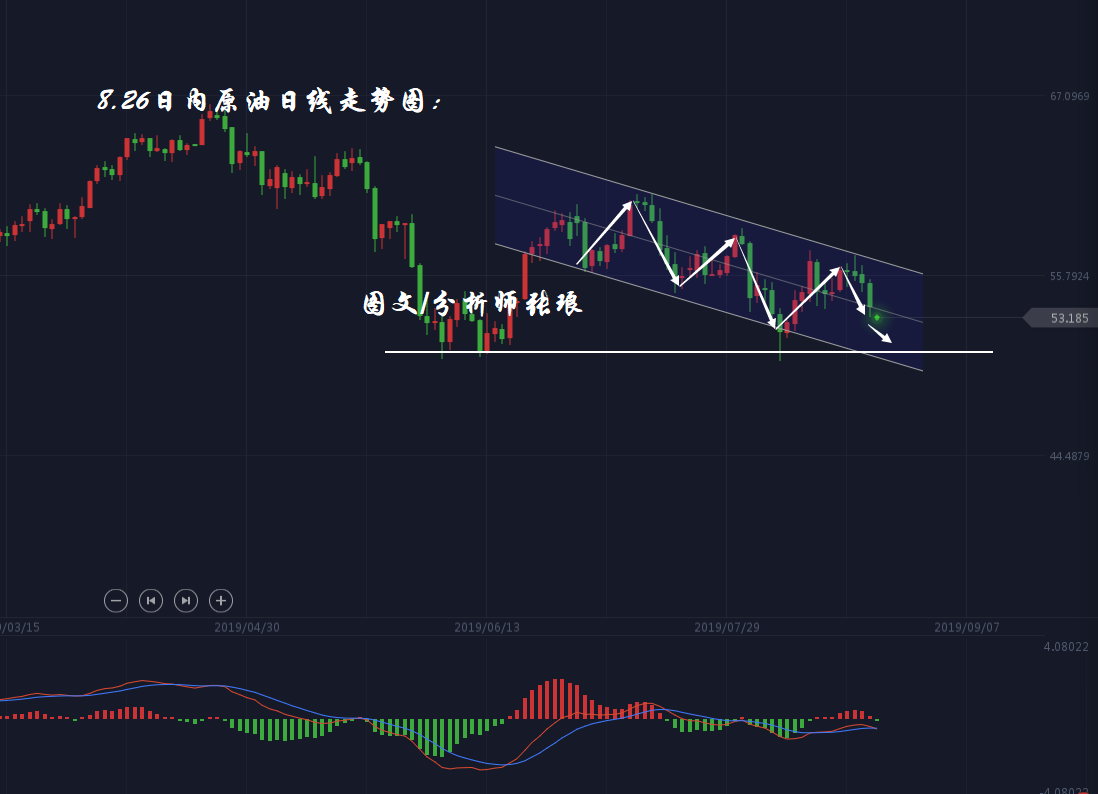1098x794 pixels.
Task: Click the 67.0969 price axis label
Action: tap(1069, 97)
